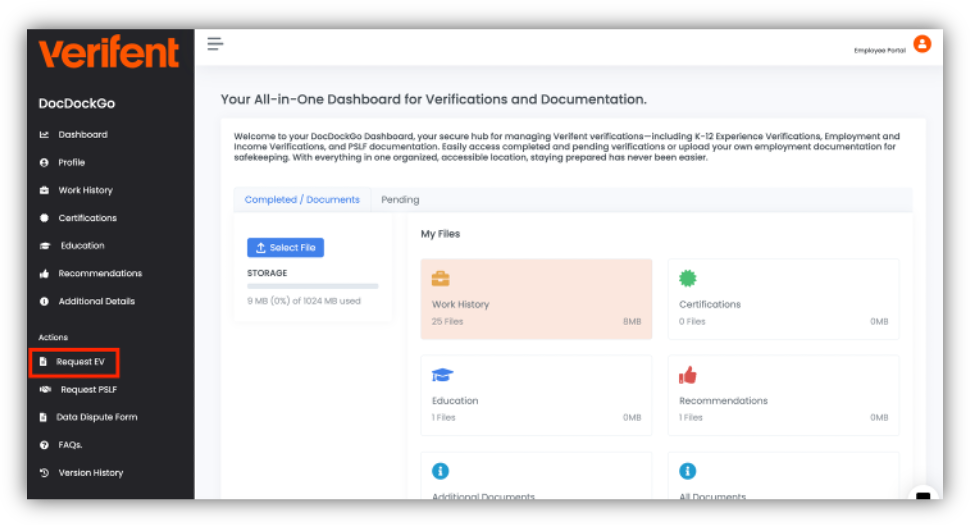970x525 pixels.
Task: Click the briefcase icon in Work History card
Action: tap(440, 279)
